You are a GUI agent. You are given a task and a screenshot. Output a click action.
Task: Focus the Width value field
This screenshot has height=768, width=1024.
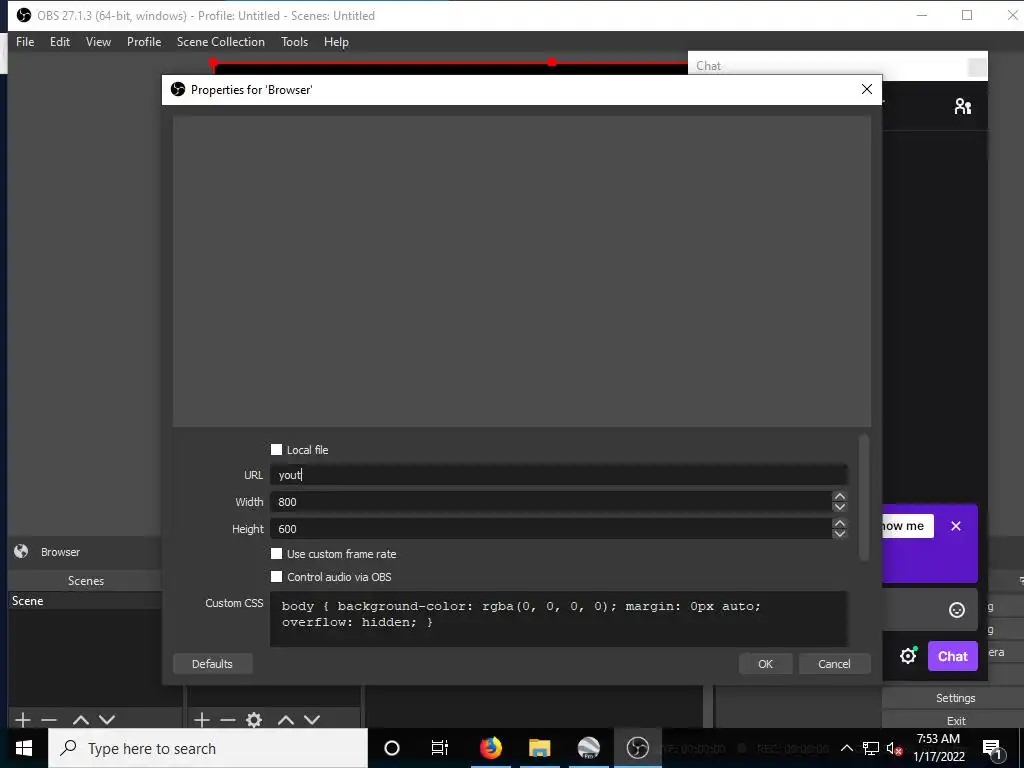[551, 502]
